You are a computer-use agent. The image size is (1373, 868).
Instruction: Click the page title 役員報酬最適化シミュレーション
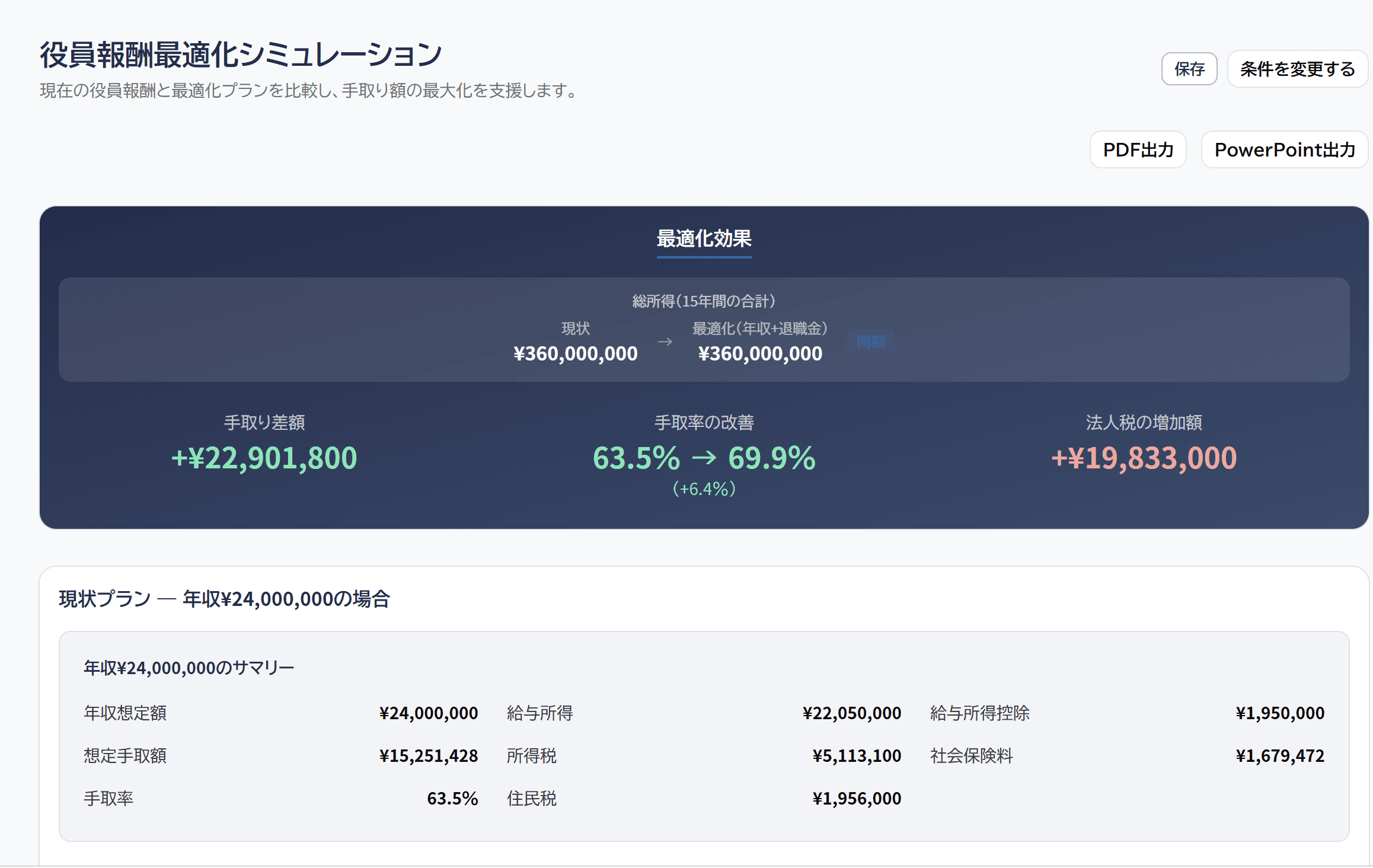tap(241, 55)
